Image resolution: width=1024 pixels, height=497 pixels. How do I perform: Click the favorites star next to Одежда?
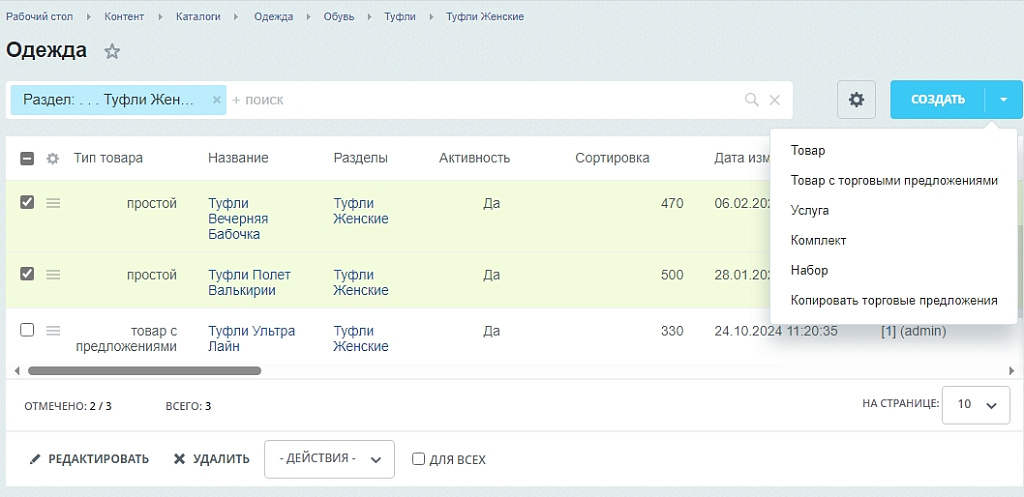tap(112, 52)
